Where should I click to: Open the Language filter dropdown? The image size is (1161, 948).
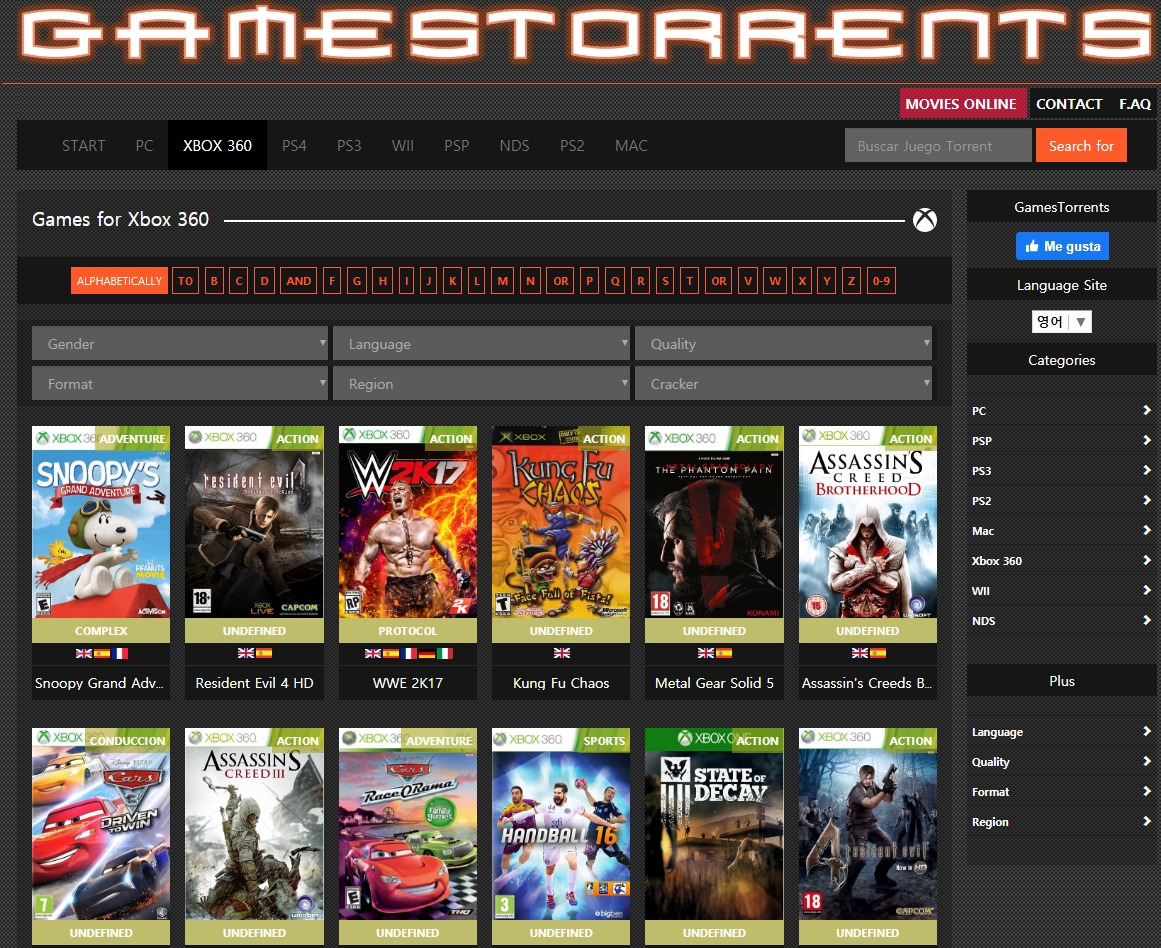point(481,344)
